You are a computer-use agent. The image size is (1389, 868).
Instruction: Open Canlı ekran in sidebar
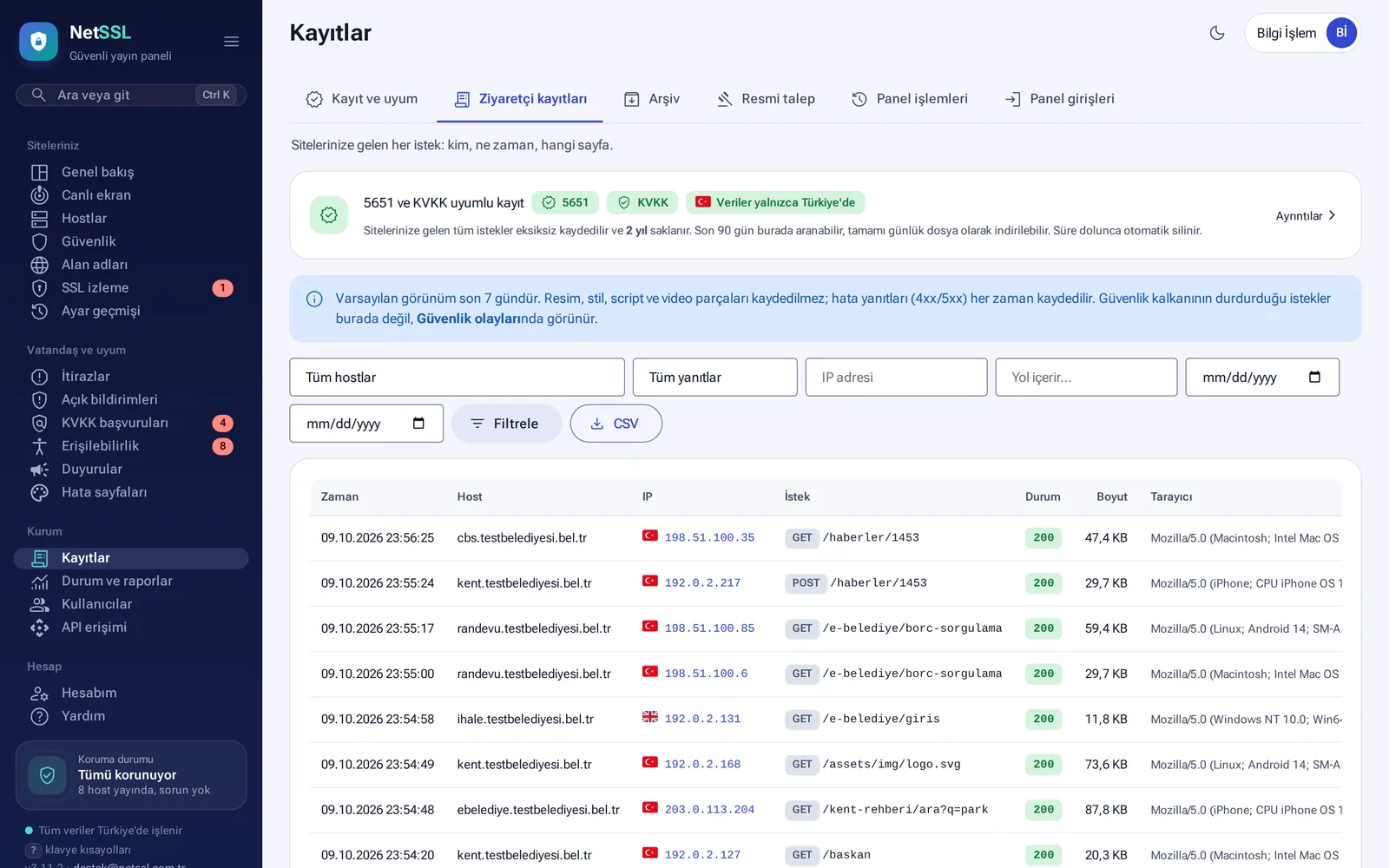pyautogui.click(x=131, y=195)
